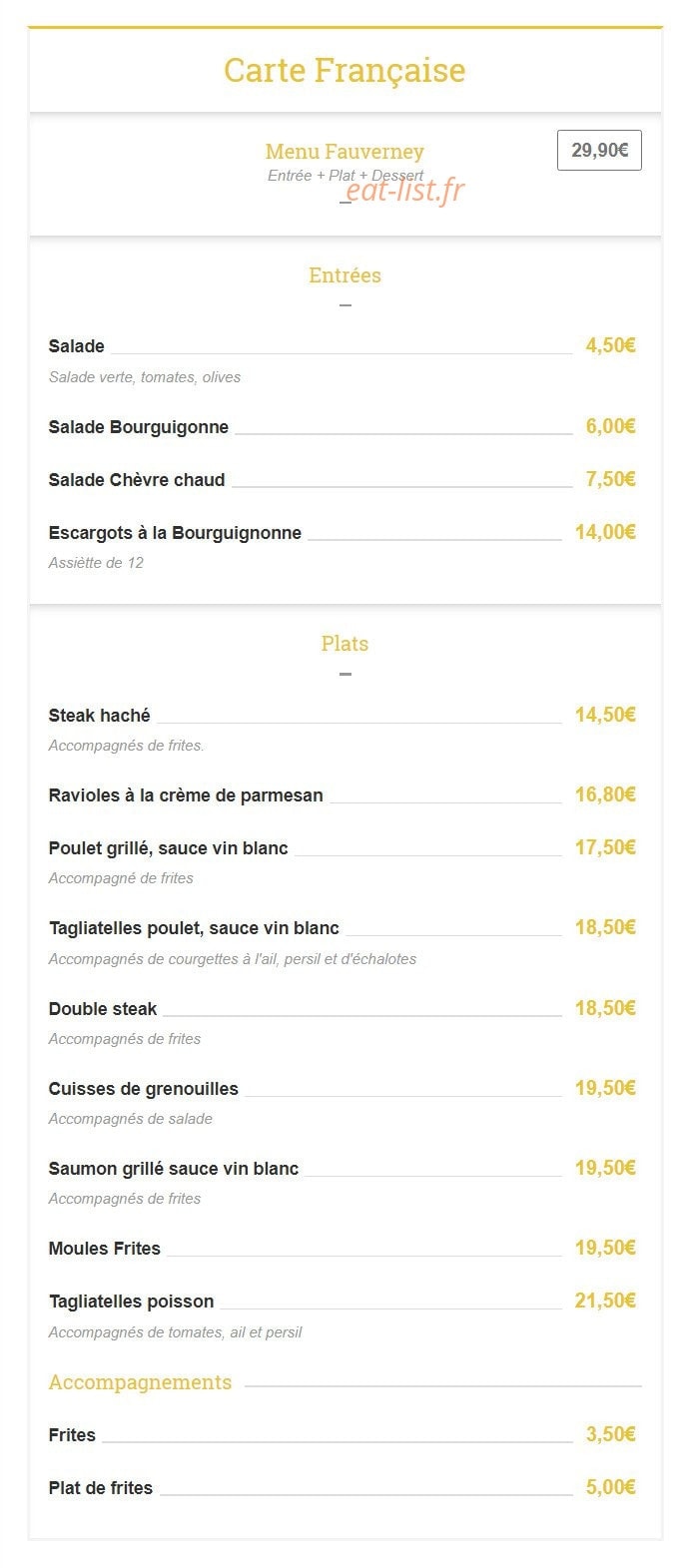Select the Accompagnements subheading
This screenshot has height=1568, width=695.
coord(140,1382)
